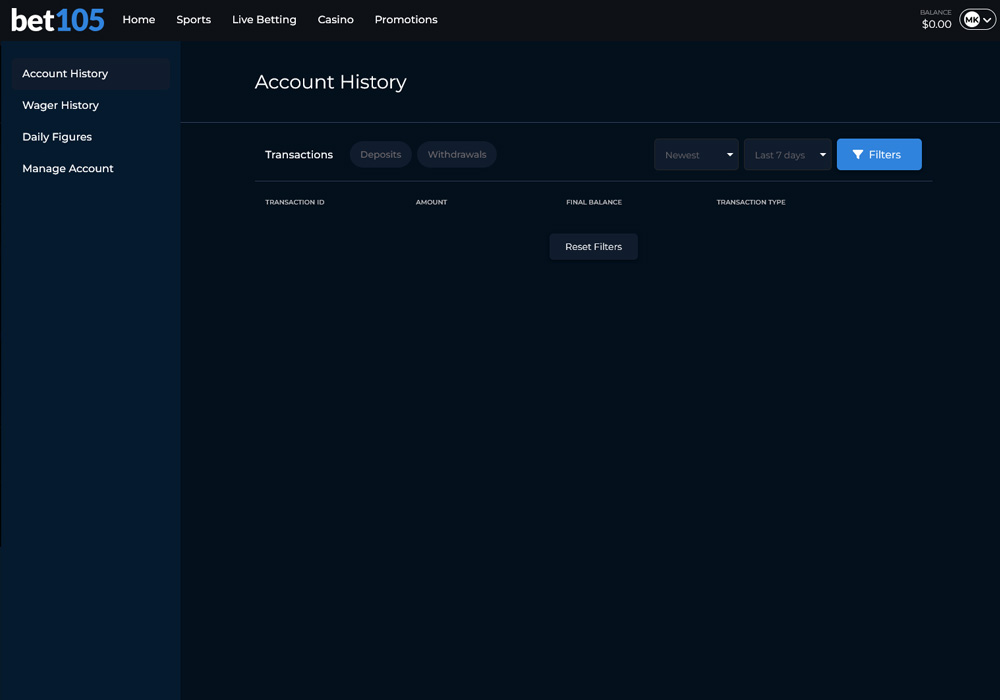
Task: Go to Manage Account
Action: [x=68, y=169]
